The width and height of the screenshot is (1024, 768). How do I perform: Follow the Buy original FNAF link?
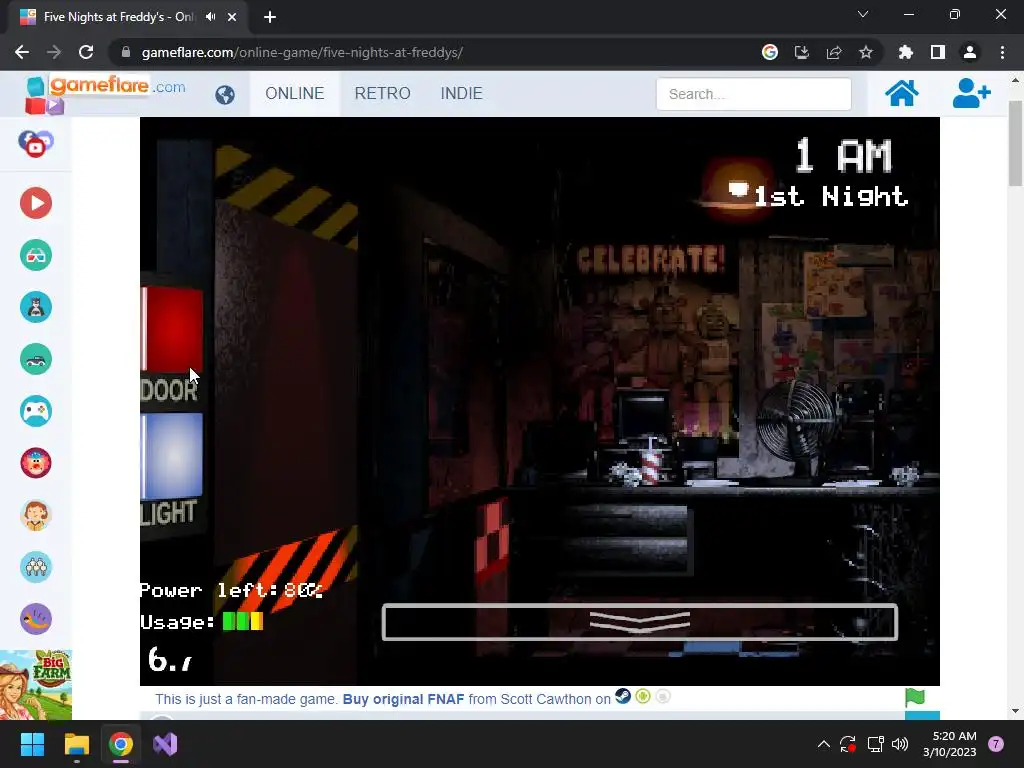[x=404, y=699]
